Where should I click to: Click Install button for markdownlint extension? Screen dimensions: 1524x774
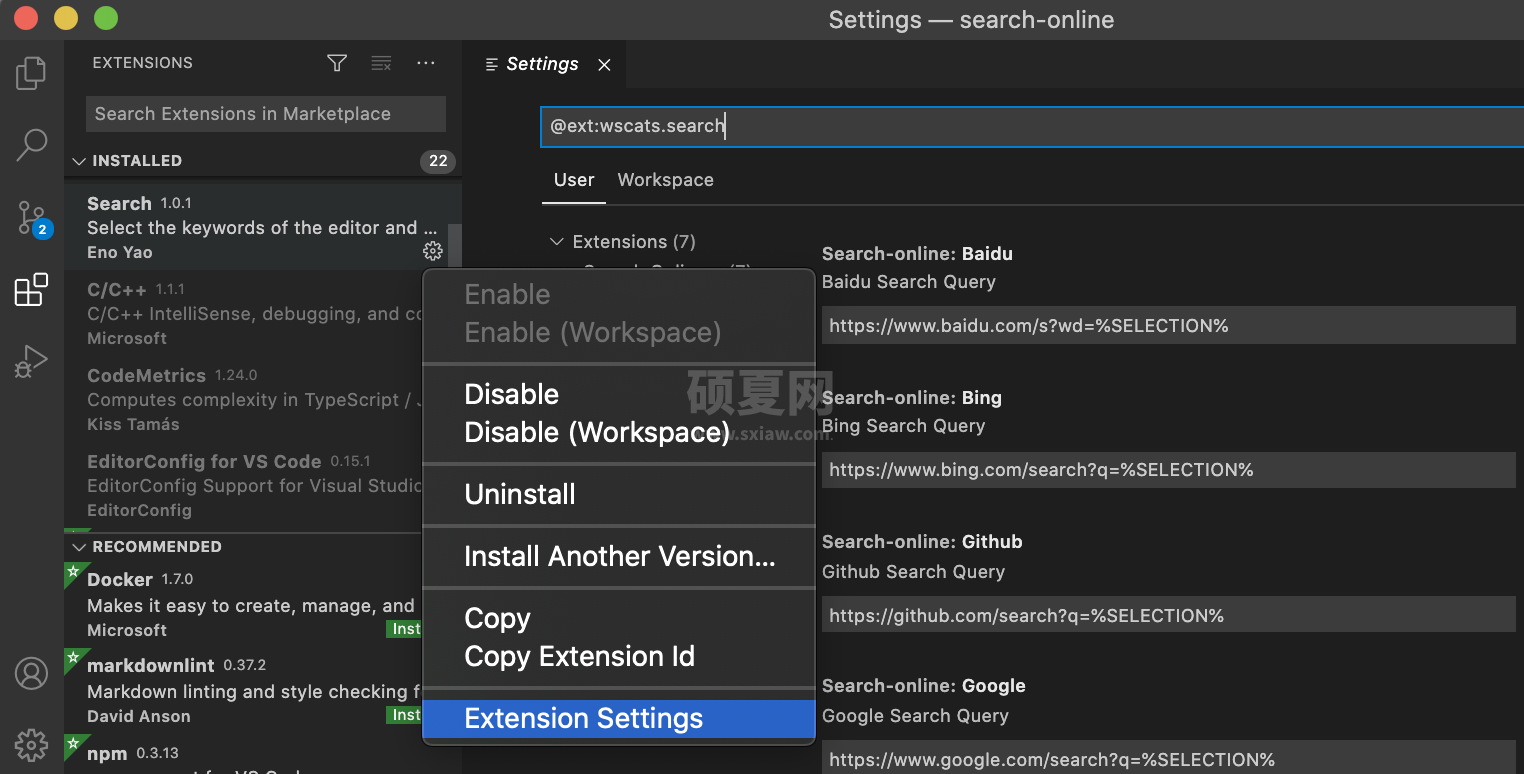coord(405,715)
